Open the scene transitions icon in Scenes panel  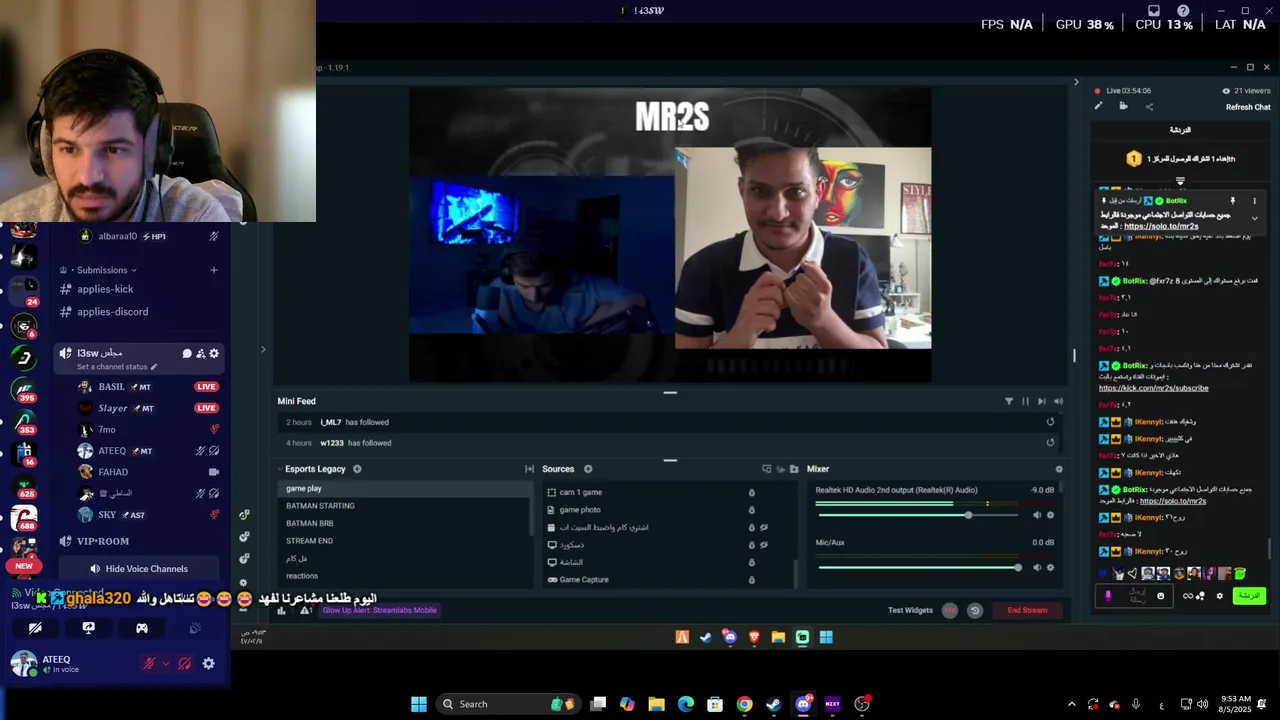tap(529, 469)
